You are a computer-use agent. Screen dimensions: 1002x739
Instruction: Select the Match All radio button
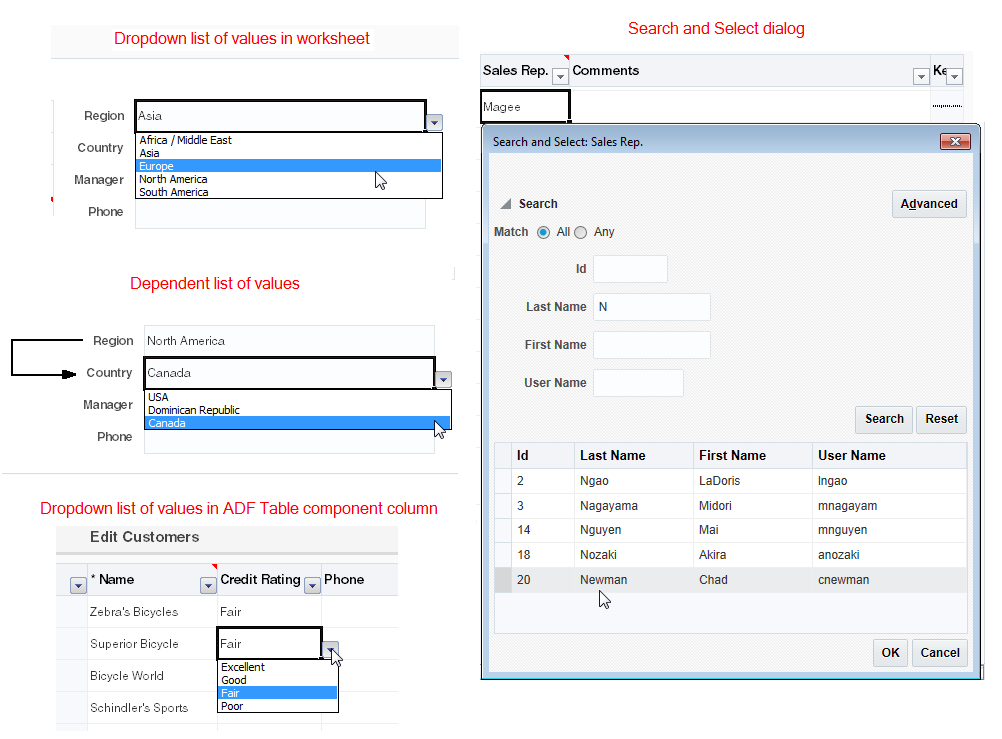pos(543,232)
